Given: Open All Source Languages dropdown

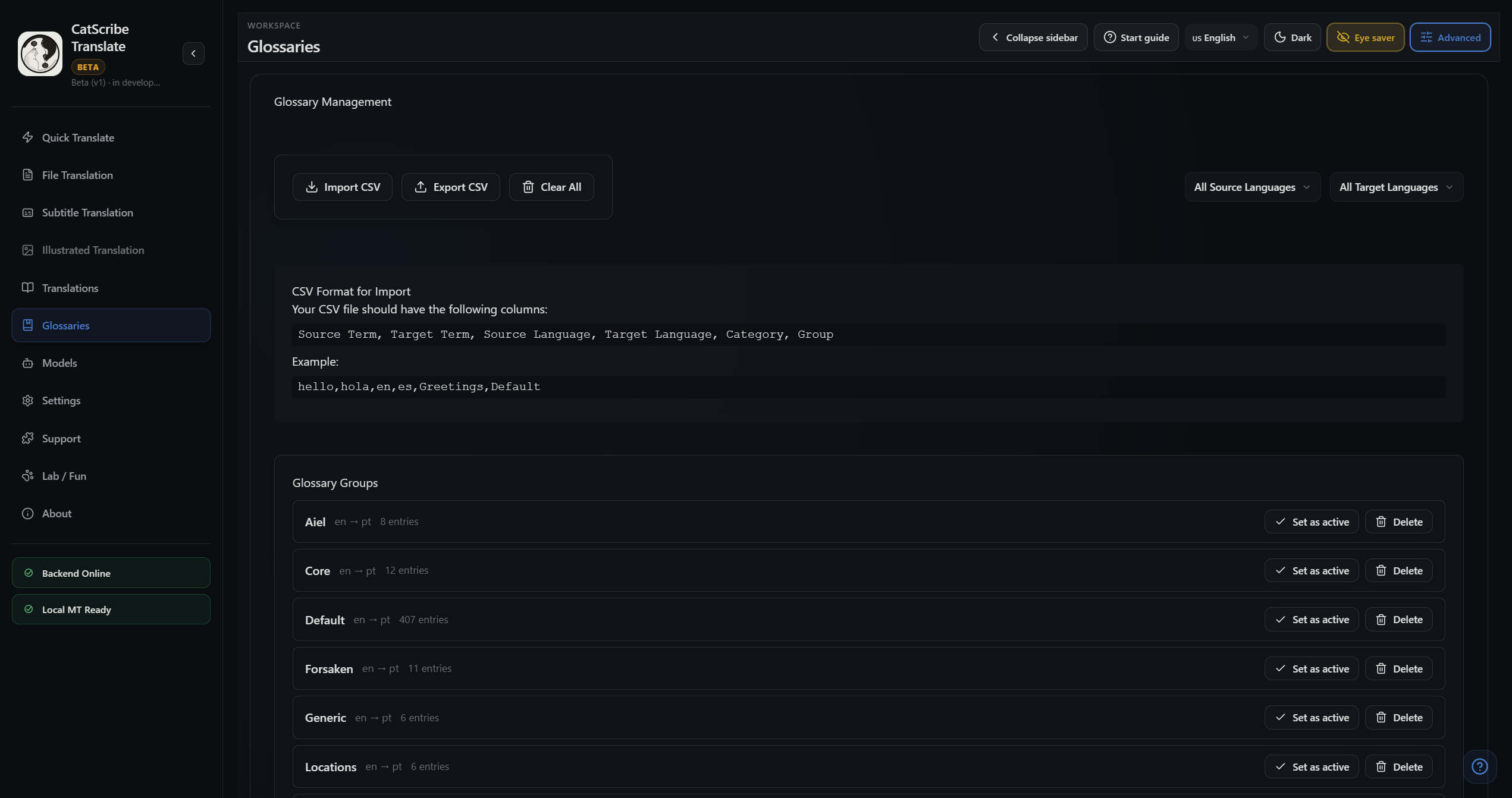Looking at the screenshot, I should pyautogui.click(x=1252, y=187).
